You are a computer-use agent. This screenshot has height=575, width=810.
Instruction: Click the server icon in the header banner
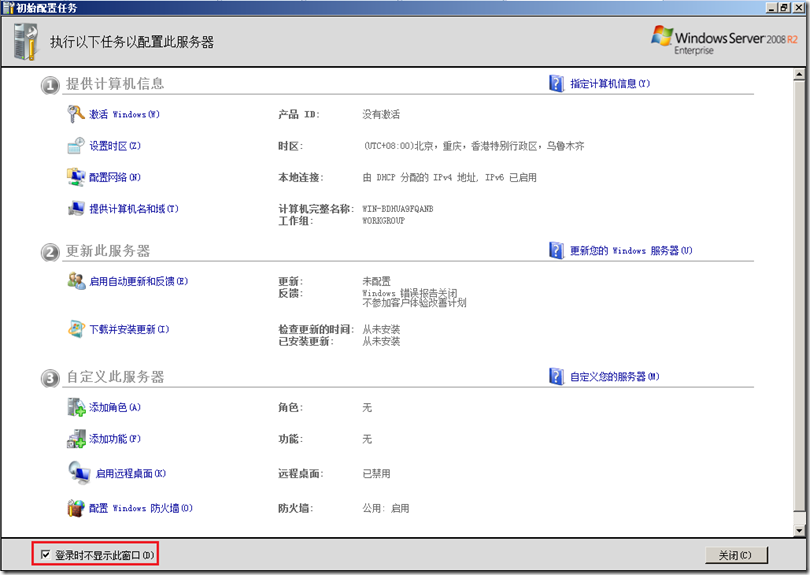[26, 42]
